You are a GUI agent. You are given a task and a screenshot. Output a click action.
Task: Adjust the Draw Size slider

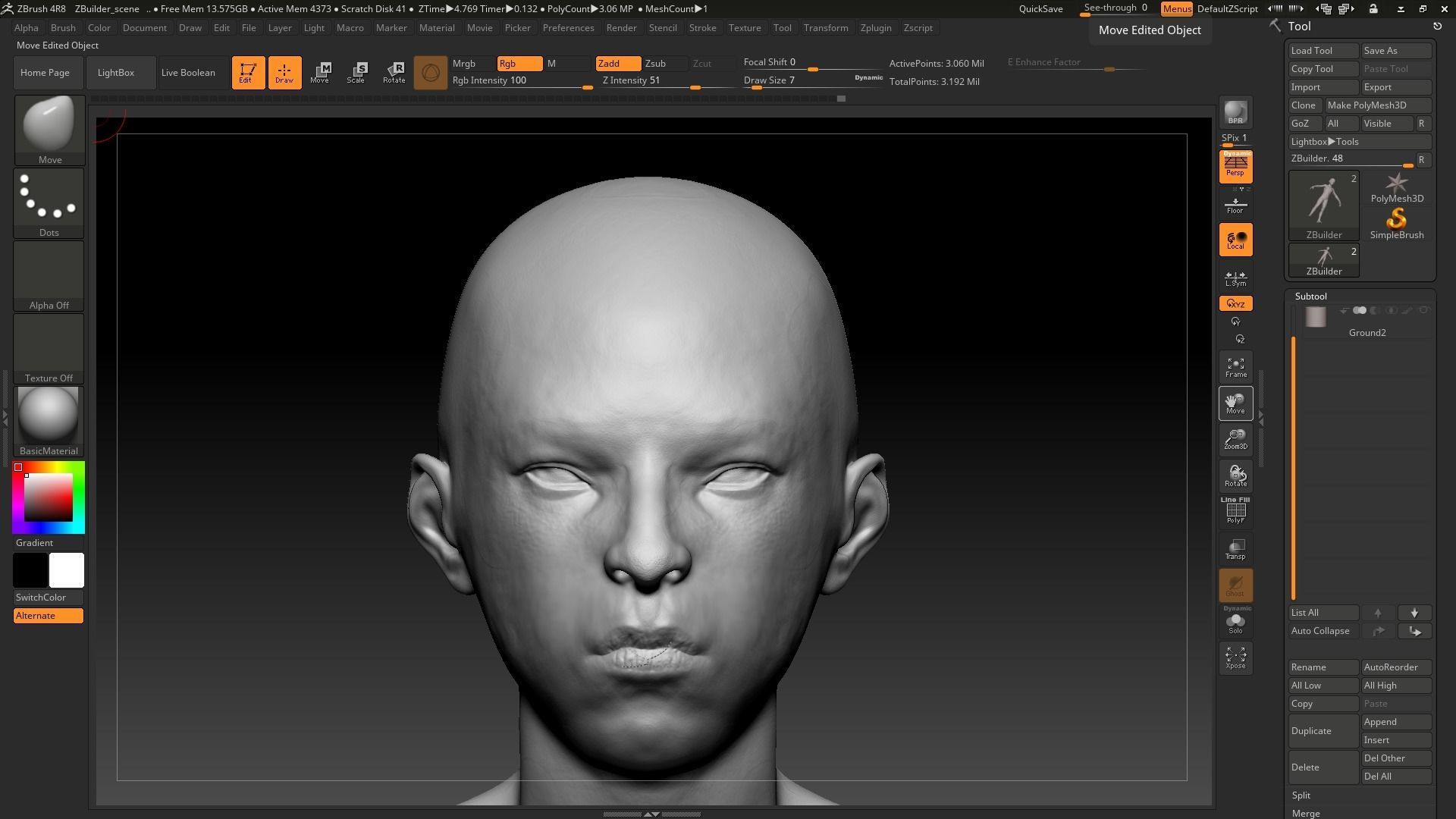(x=812, y=82)
